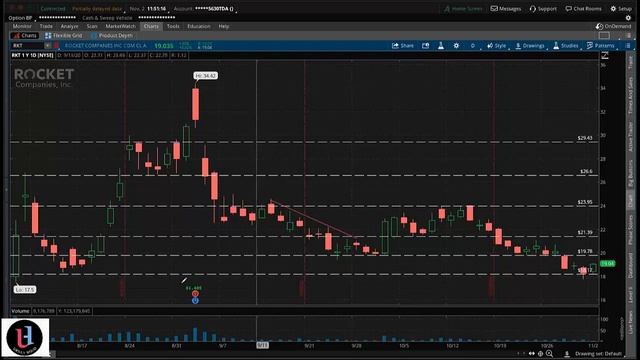Click the expand chart icon at top-right of chart

tap(604, 55)
